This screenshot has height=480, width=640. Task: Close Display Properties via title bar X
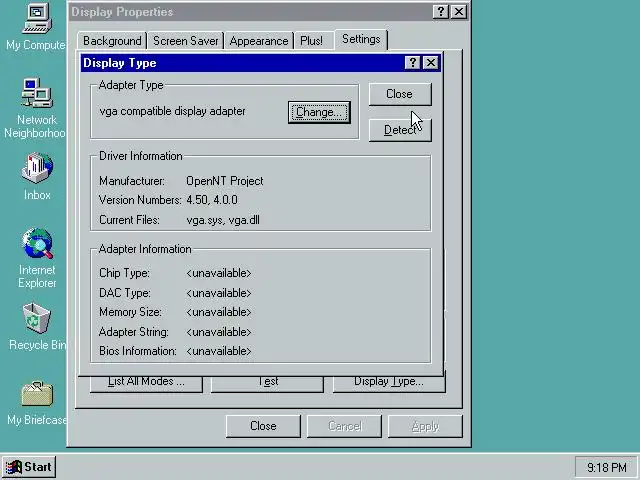click(458, 11)
